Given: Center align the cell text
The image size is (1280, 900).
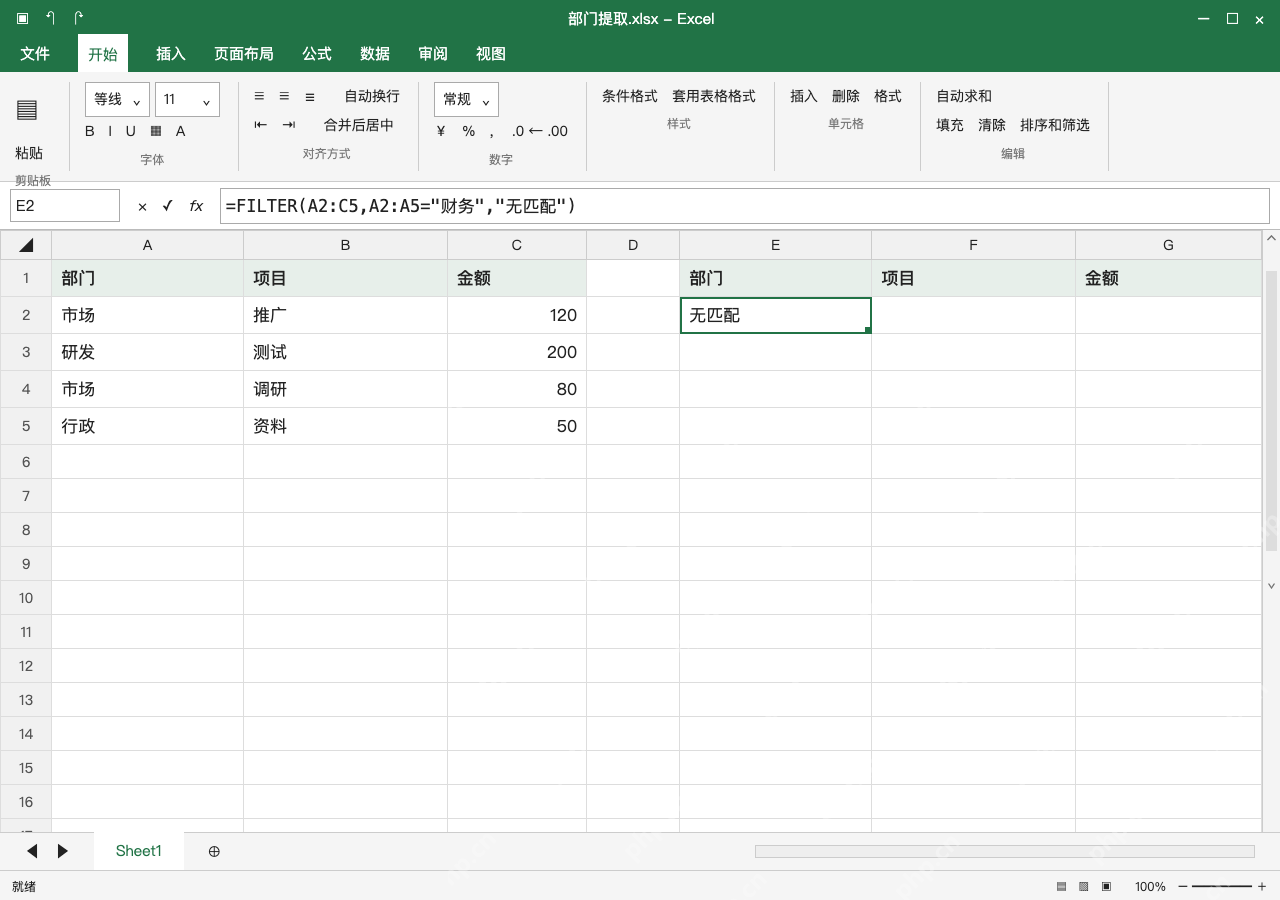Looking at the screenshot, I should tap(284, 96).
